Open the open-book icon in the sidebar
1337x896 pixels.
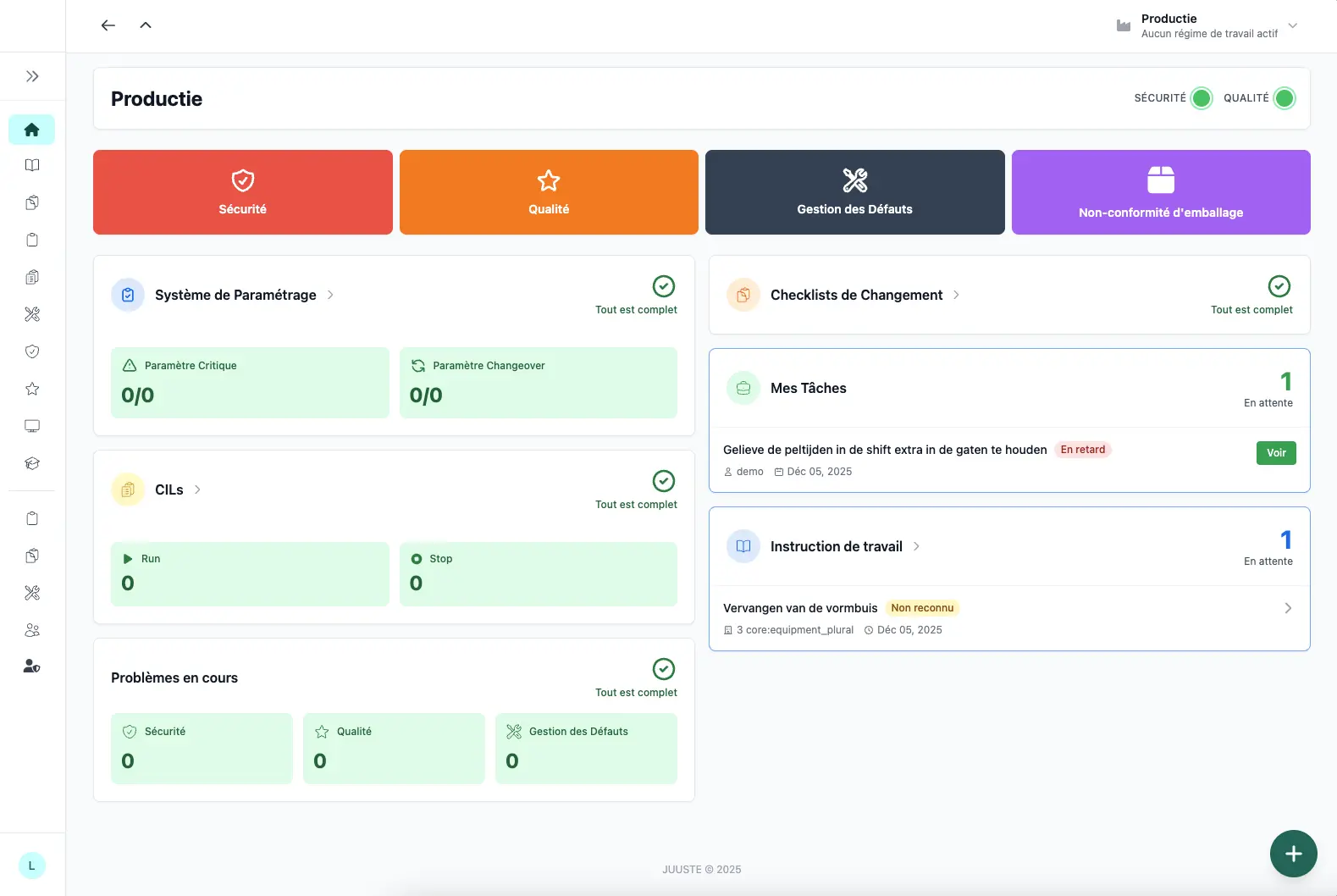32,165
